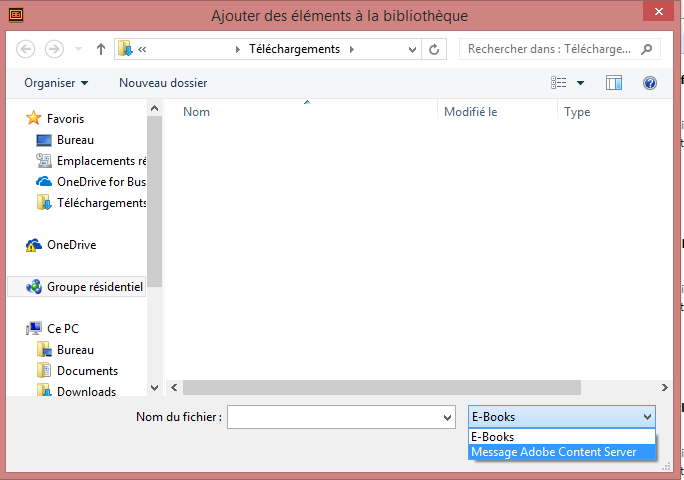Change the view using the view icon
The height and width of the screenshot is (480, 684).
[558, 82]
